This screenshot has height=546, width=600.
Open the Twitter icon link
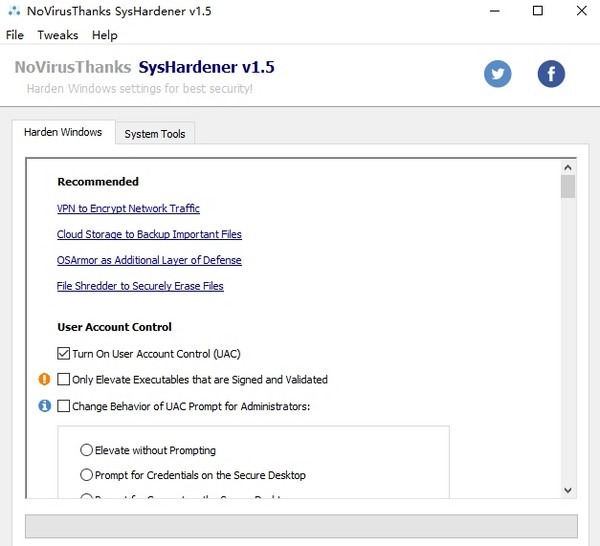pos(498,74)
